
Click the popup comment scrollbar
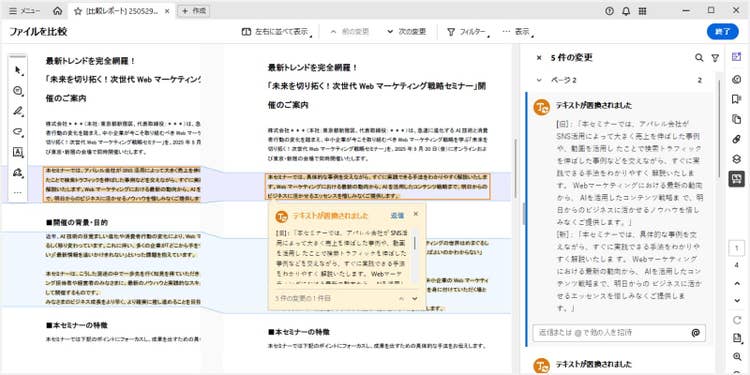tap(414, 243)
